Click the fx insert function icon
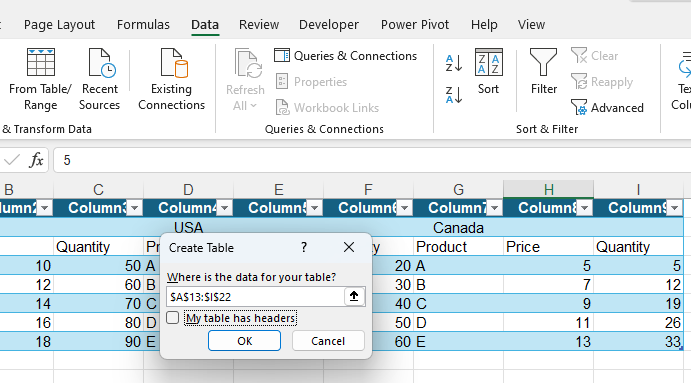Image resolution: width=691 pixels, height=383 pixels. coord(36,160)
